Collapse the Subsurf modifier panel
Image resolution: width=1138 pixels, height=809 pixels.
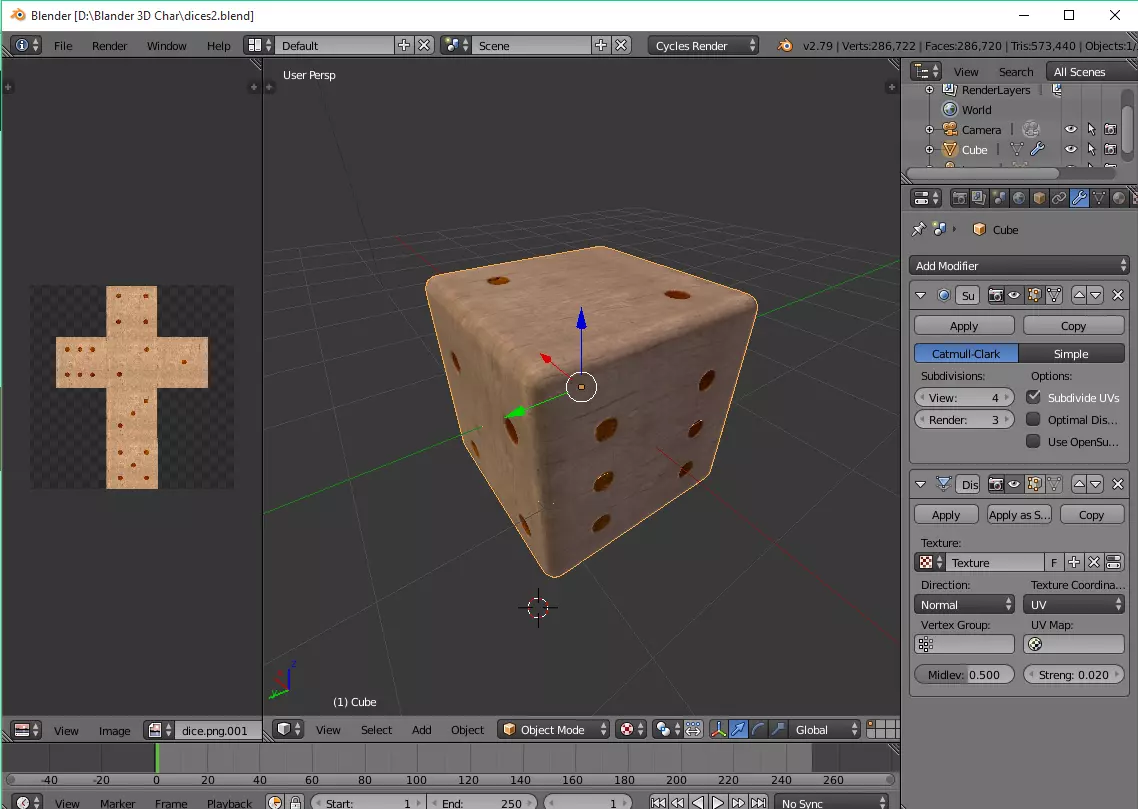(920, 295)
